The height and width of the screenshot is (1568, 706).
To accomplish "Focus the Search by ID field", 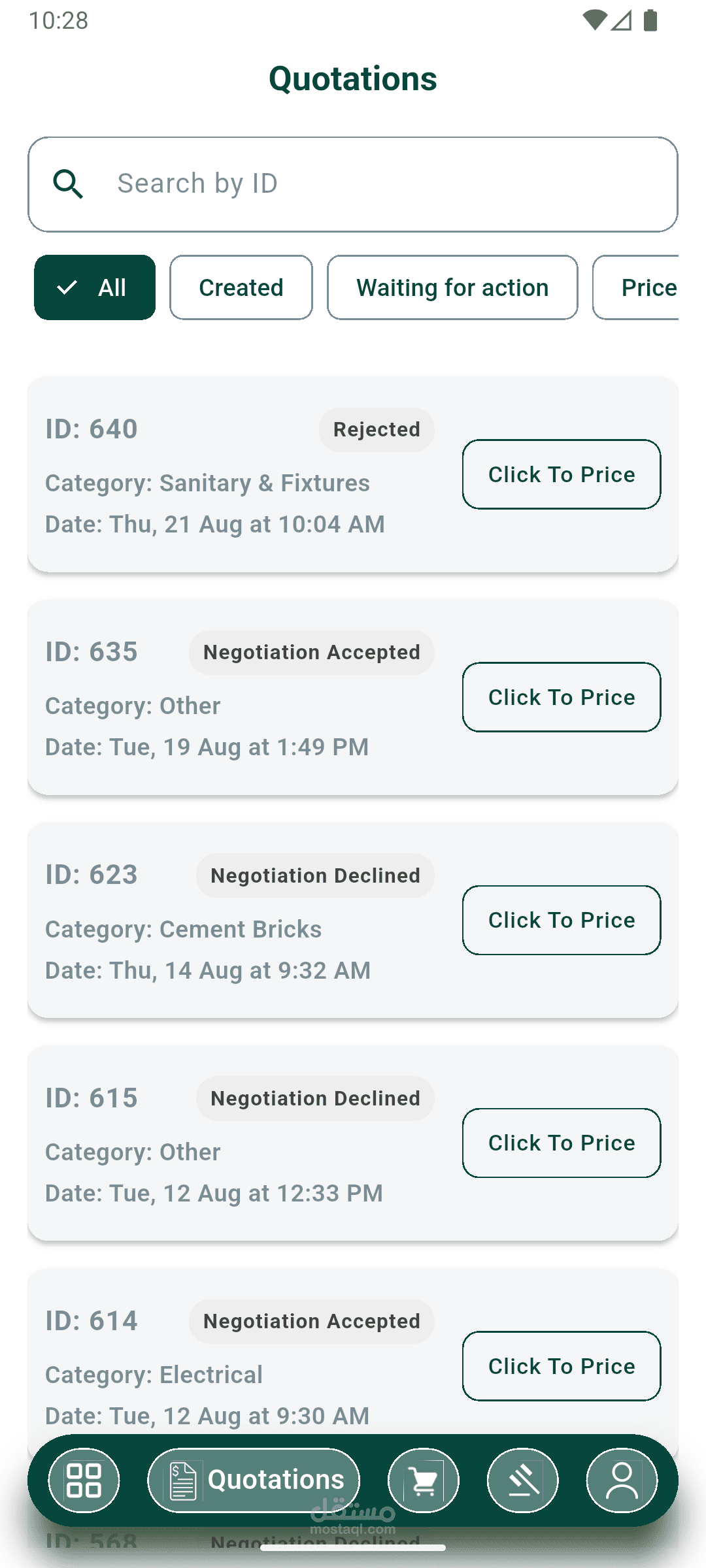I will point(379,184).
